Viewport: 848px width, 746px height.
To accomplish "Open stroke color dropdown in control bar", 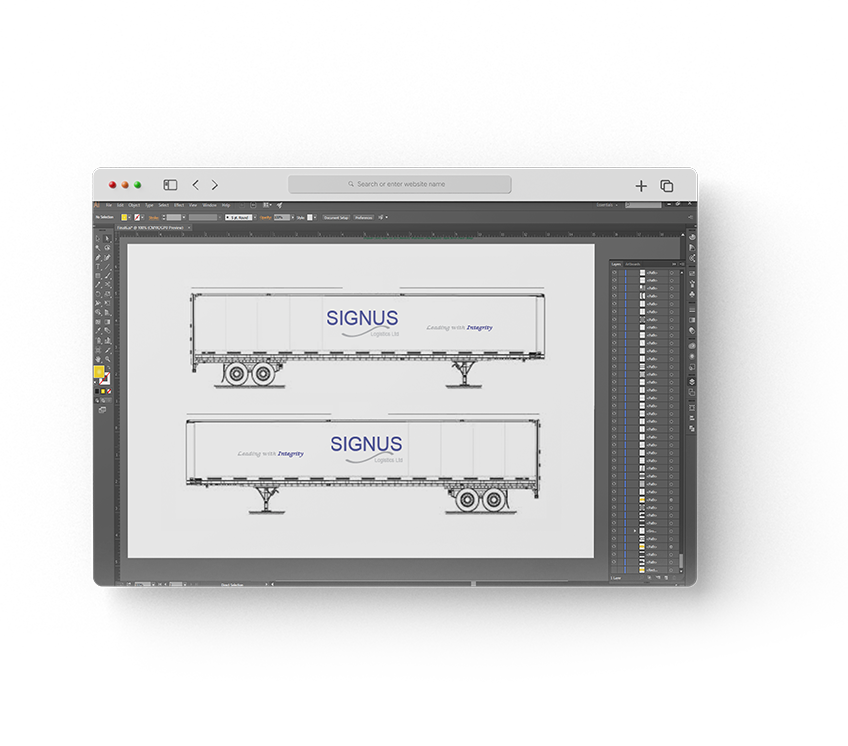I will tap(143, 217).
